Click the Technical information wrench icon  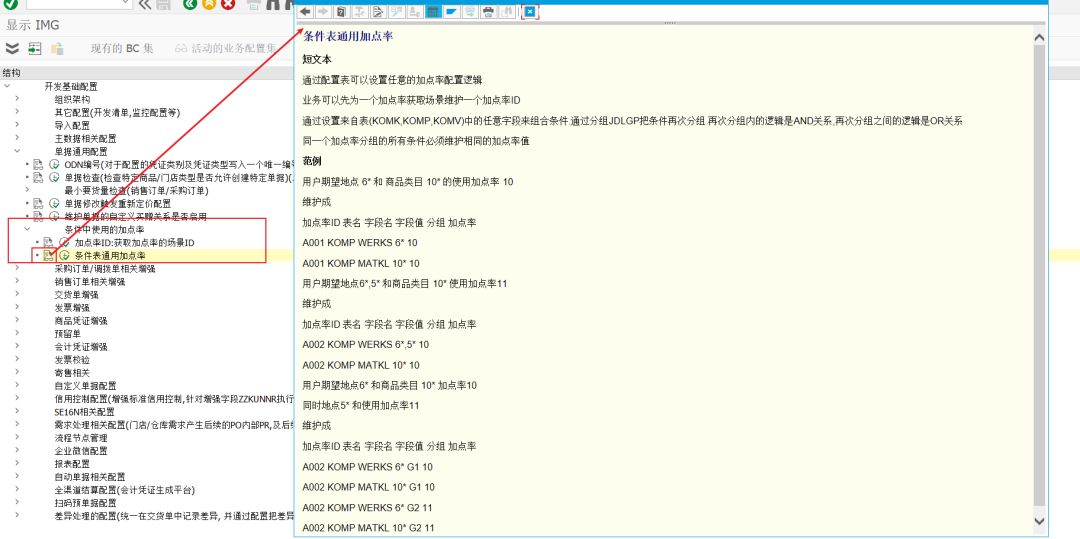(397, 12)
